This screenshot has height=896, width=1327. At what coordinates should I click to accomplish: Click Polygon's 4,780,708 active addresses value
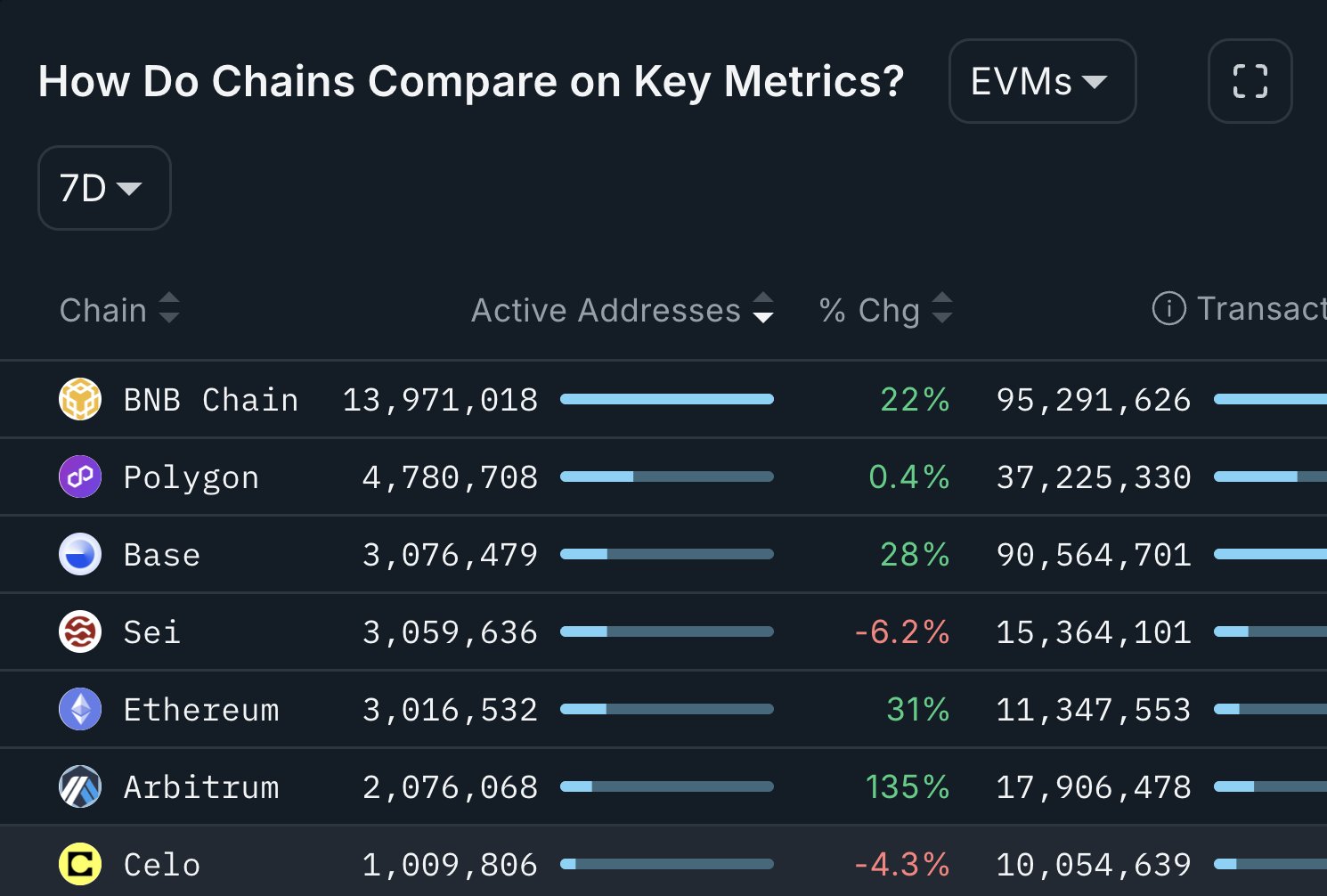coord(450,477)
